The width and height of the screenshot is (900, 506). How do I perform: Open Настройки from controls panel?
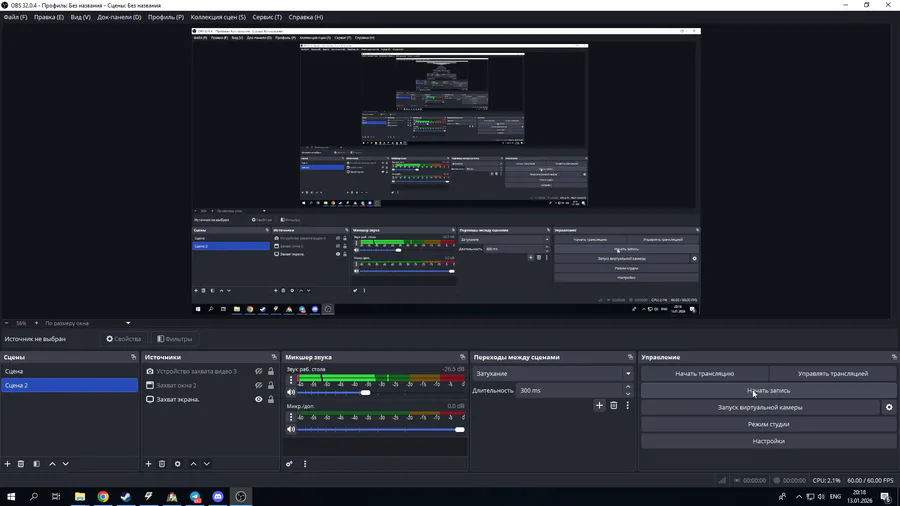coord(769,441)
